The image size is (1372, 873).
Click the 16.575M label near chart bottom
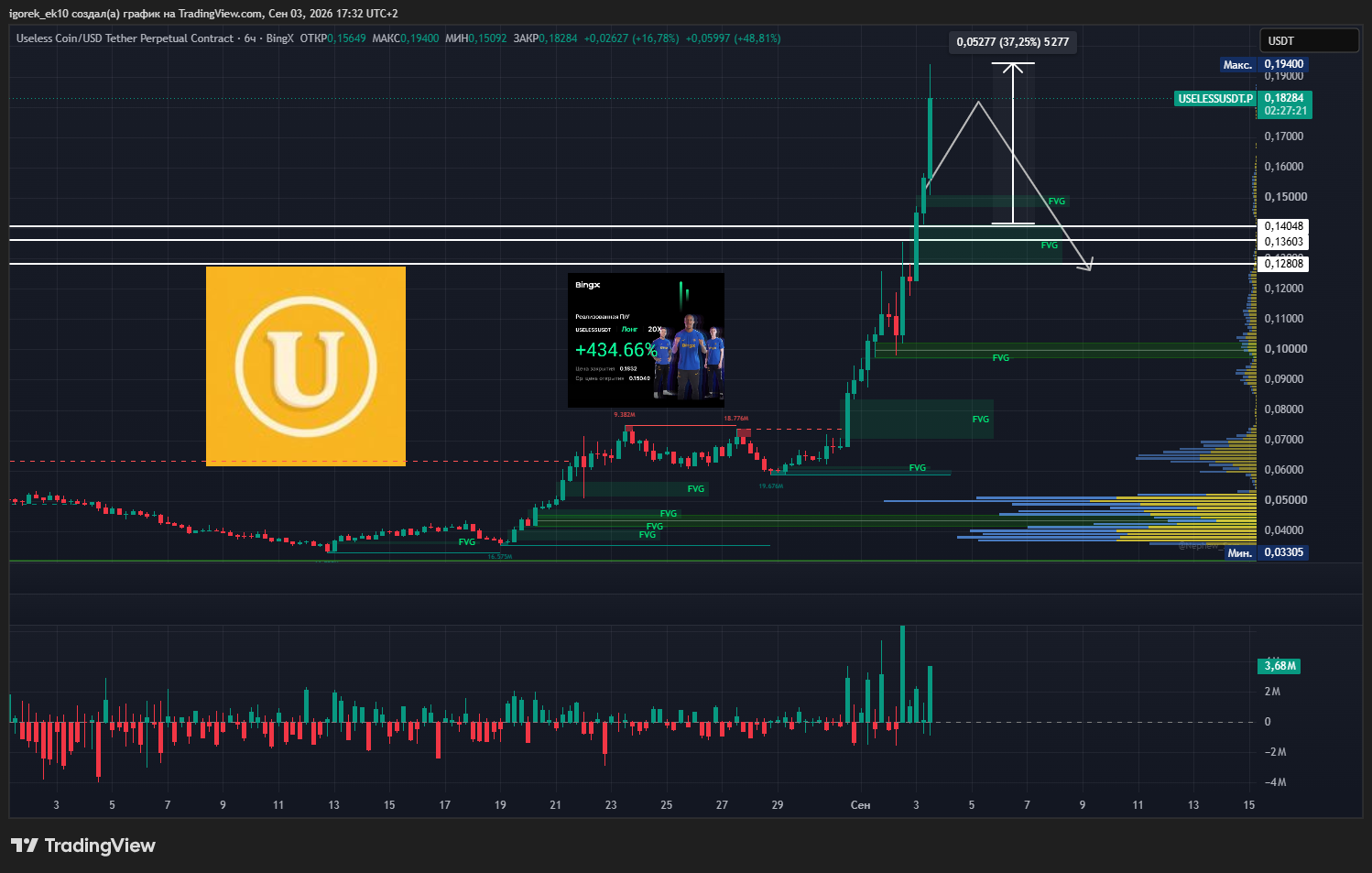point(499,556)
